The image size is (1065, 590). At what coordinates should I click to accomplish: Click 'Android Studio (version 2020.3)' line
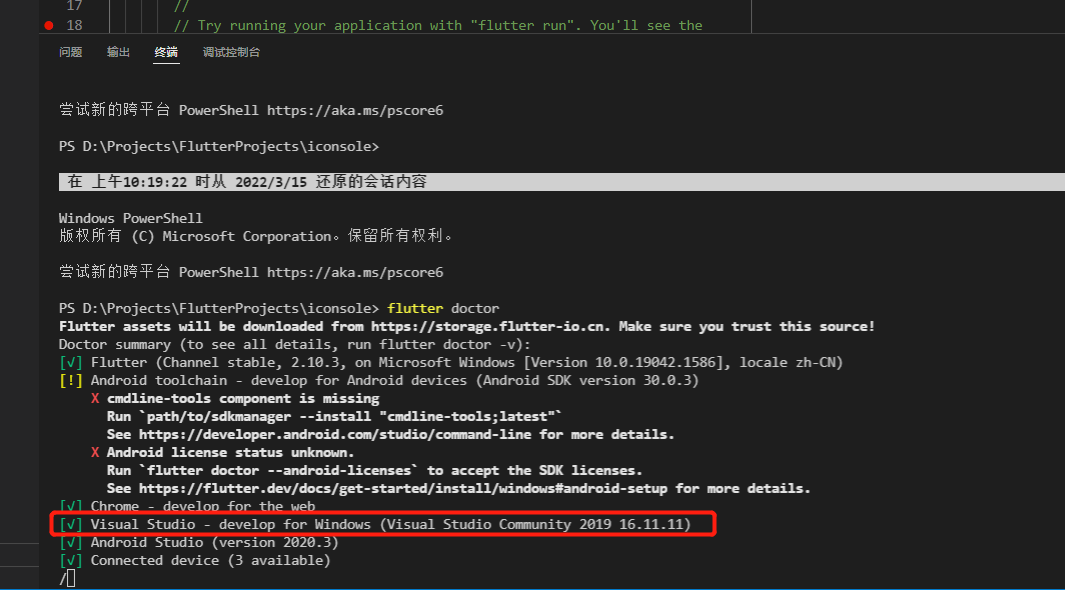pos(198,542)
